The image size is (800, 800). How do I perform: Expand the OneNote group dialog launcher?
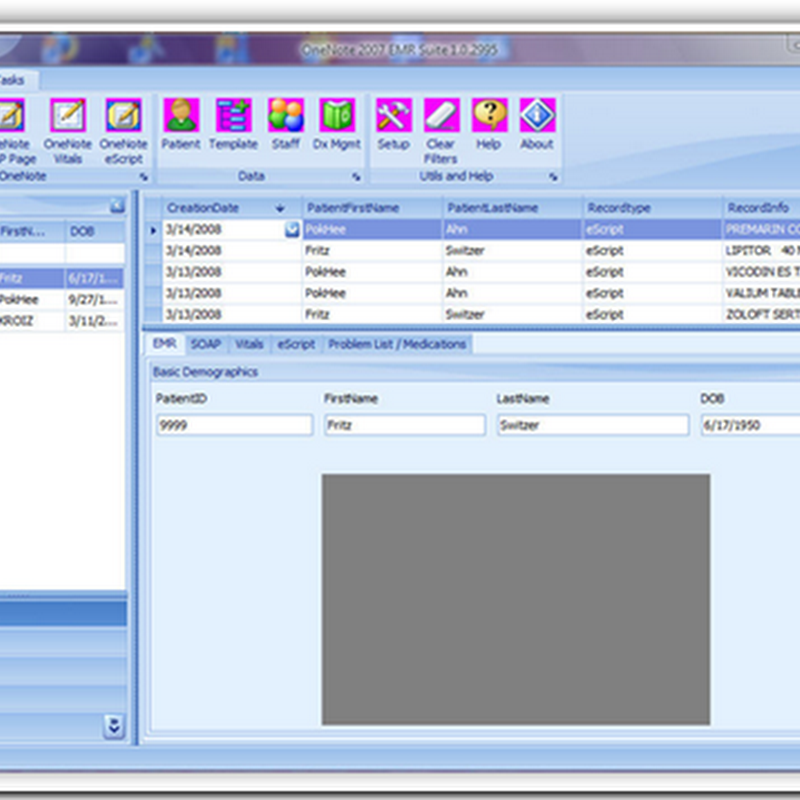point(144,177)
